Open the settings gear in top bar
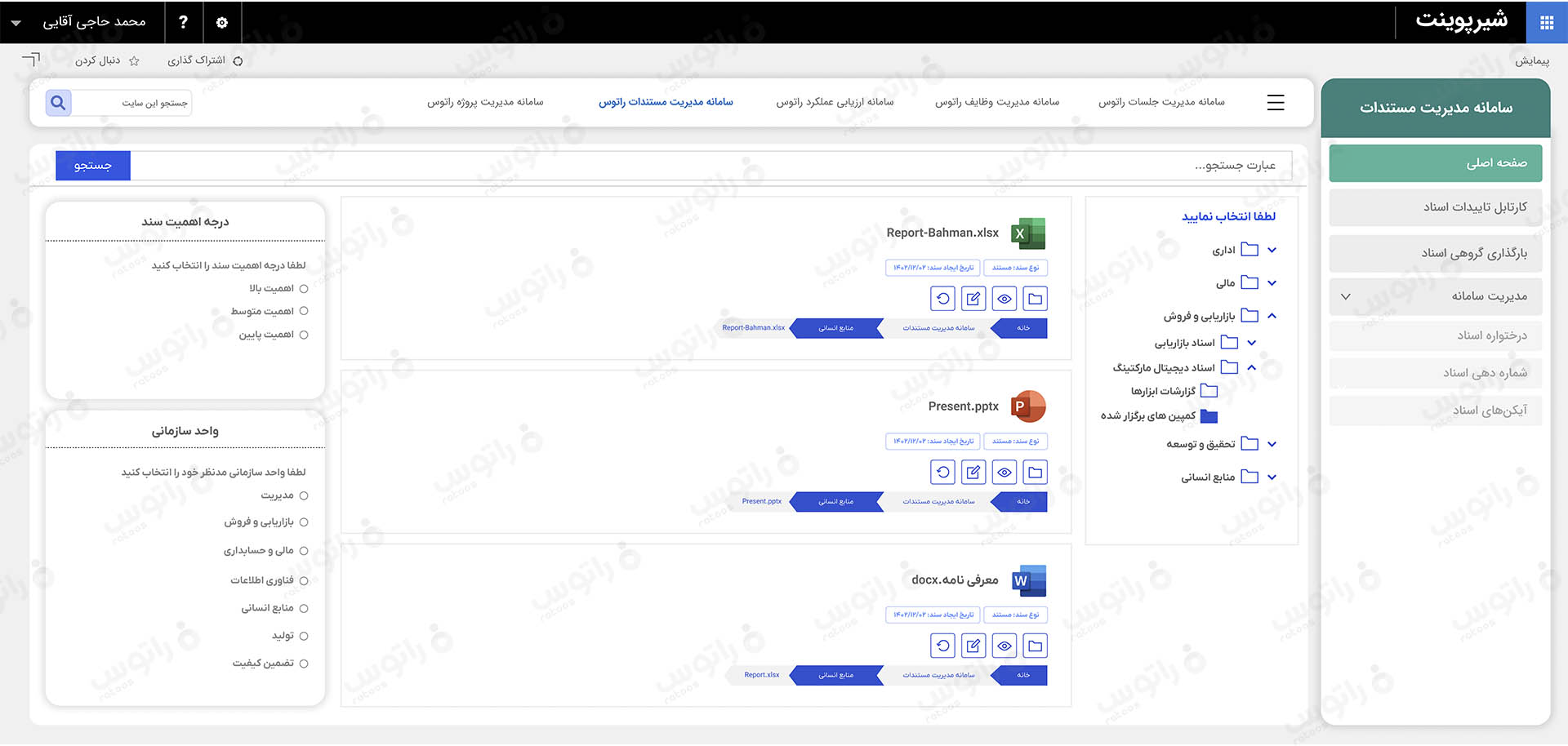The width and height of the screenshot is (1568, 746). pyautogui.click(x=222, y=23)
